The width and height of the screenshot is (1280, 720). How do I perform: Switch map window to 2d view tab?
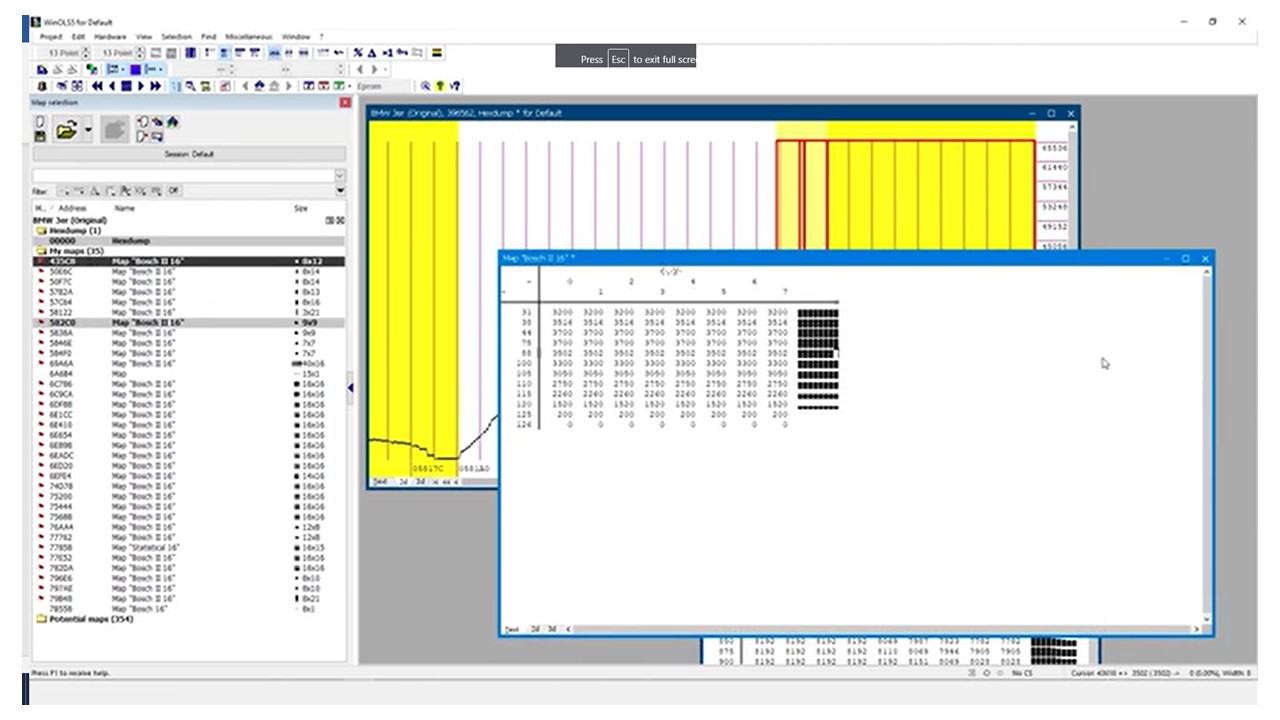[x=534, y=629]
